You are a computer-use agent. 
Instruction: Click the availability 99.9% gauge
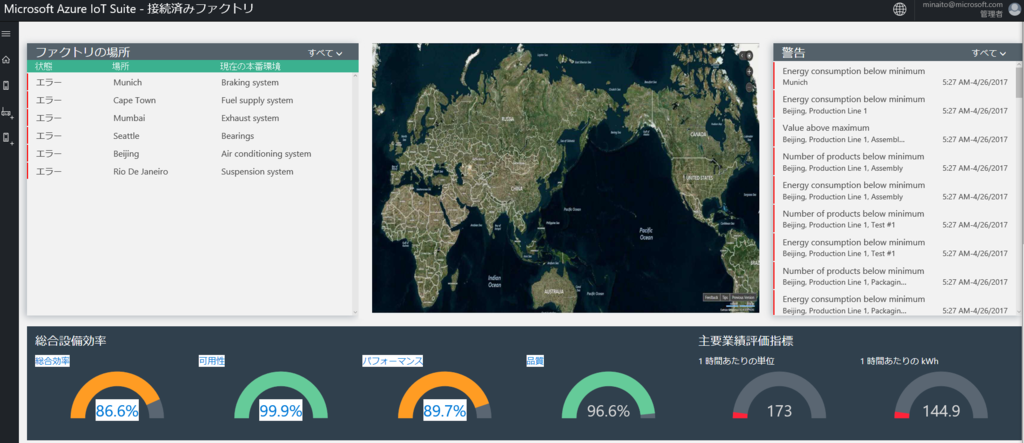281,395
